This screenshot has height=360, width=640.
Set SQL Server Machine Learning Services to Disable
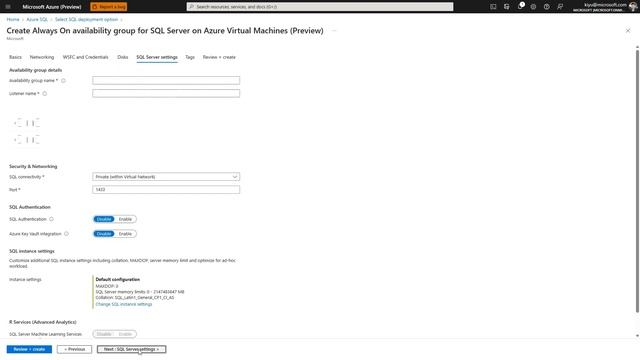tap(104, 334)
